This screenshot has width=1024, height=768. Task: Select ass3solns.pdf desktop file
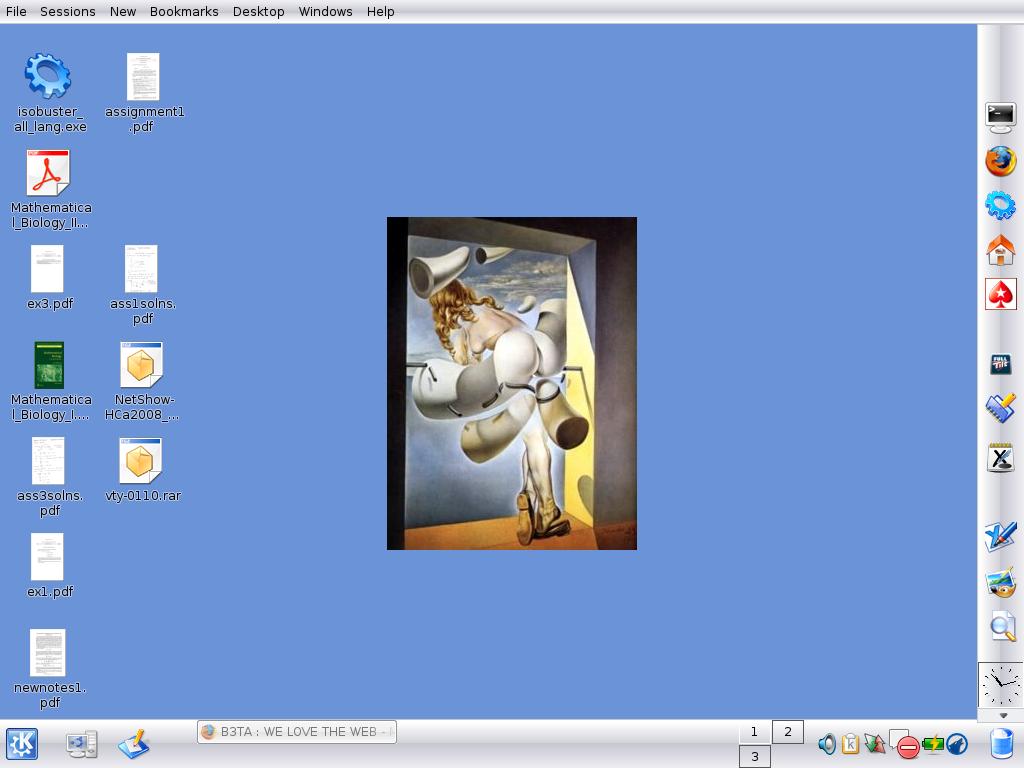(x=50, y=477)
